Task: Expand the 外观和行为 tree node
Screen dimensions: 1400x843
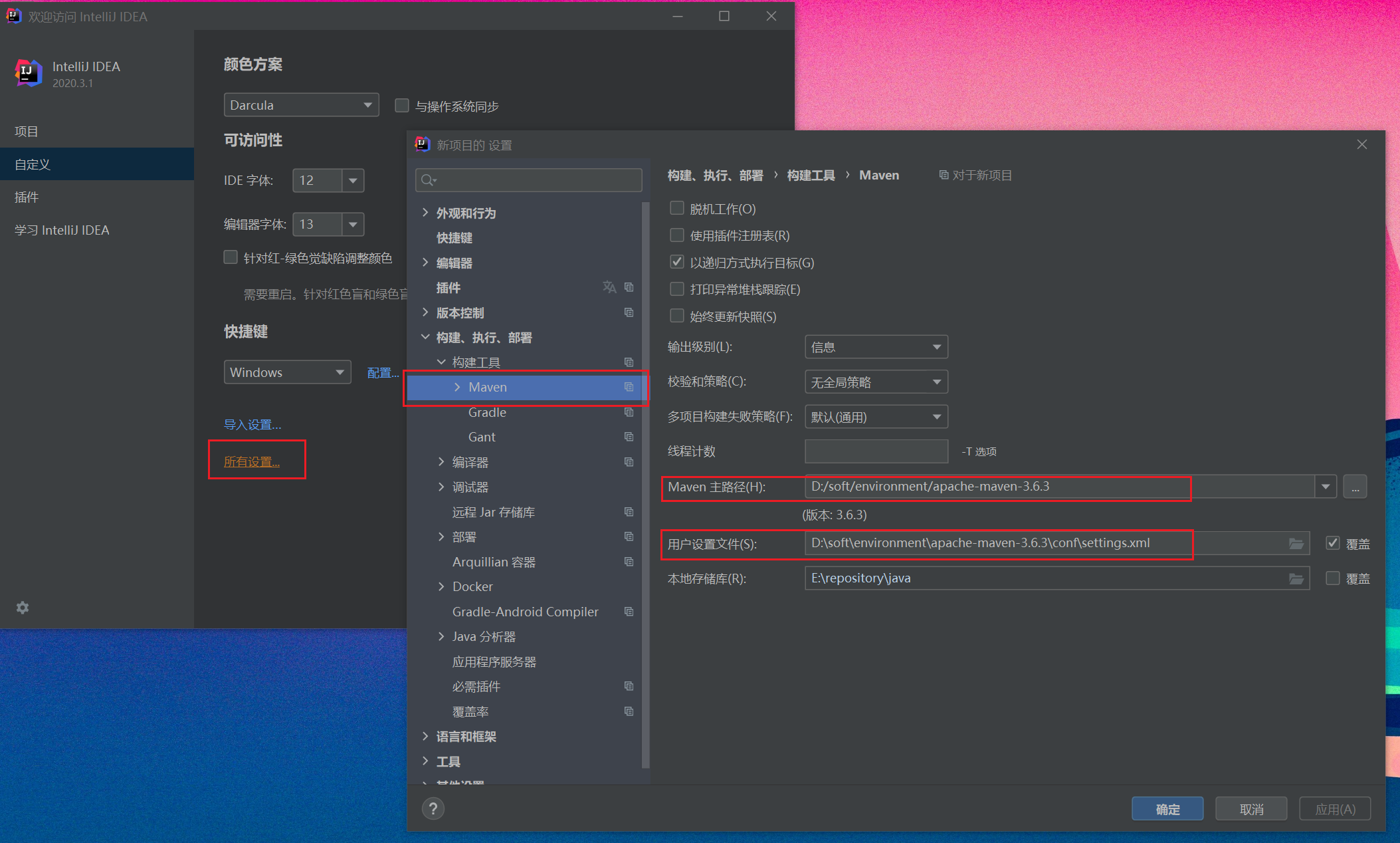Action: click(425, 213)
